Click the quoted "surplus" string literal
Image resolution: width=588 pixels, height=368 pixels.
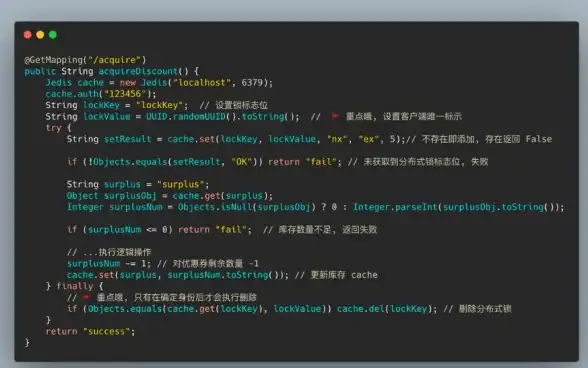(x=180, y=184)
